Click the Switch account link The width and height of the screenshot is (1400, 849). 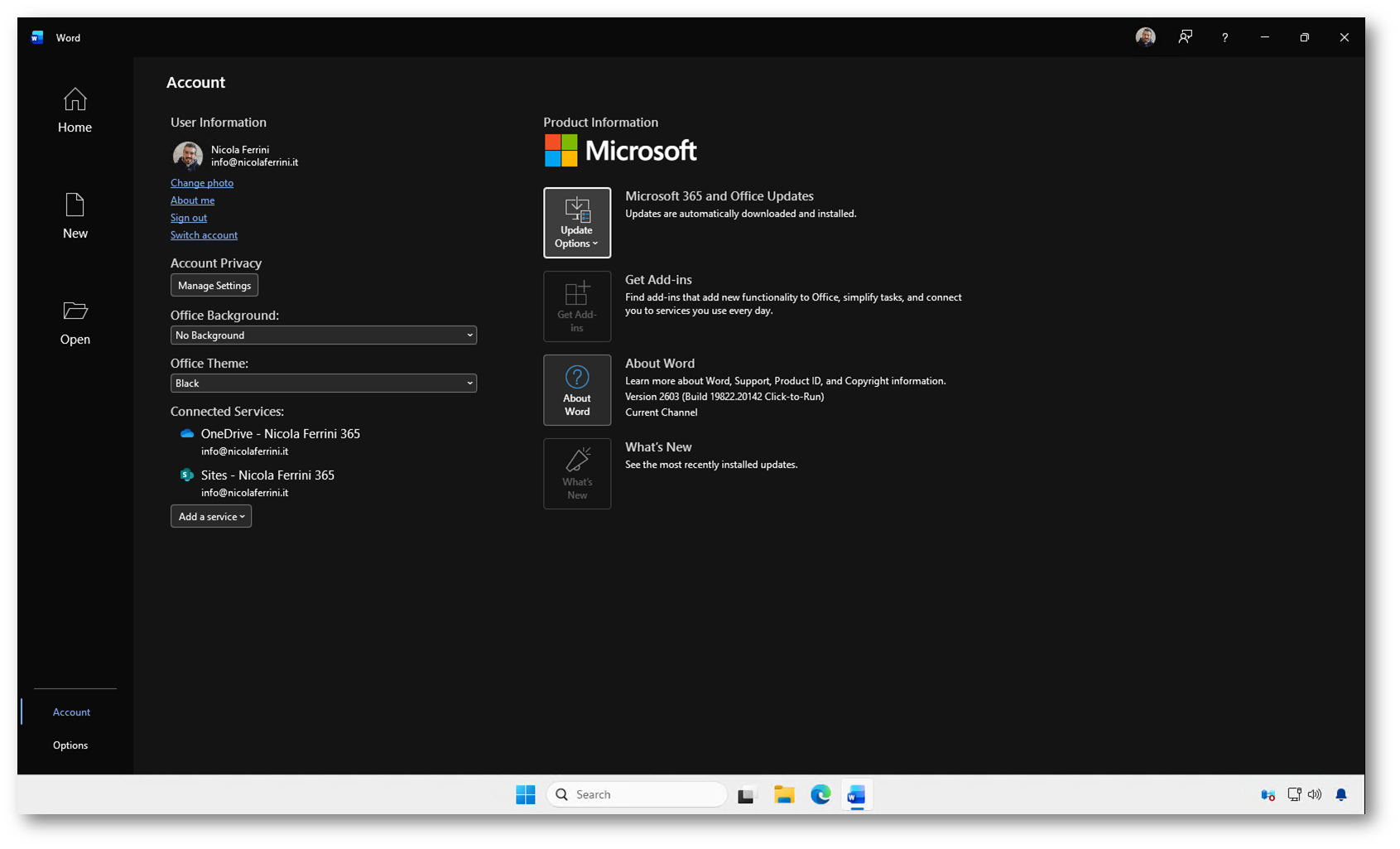click(204, 235)
